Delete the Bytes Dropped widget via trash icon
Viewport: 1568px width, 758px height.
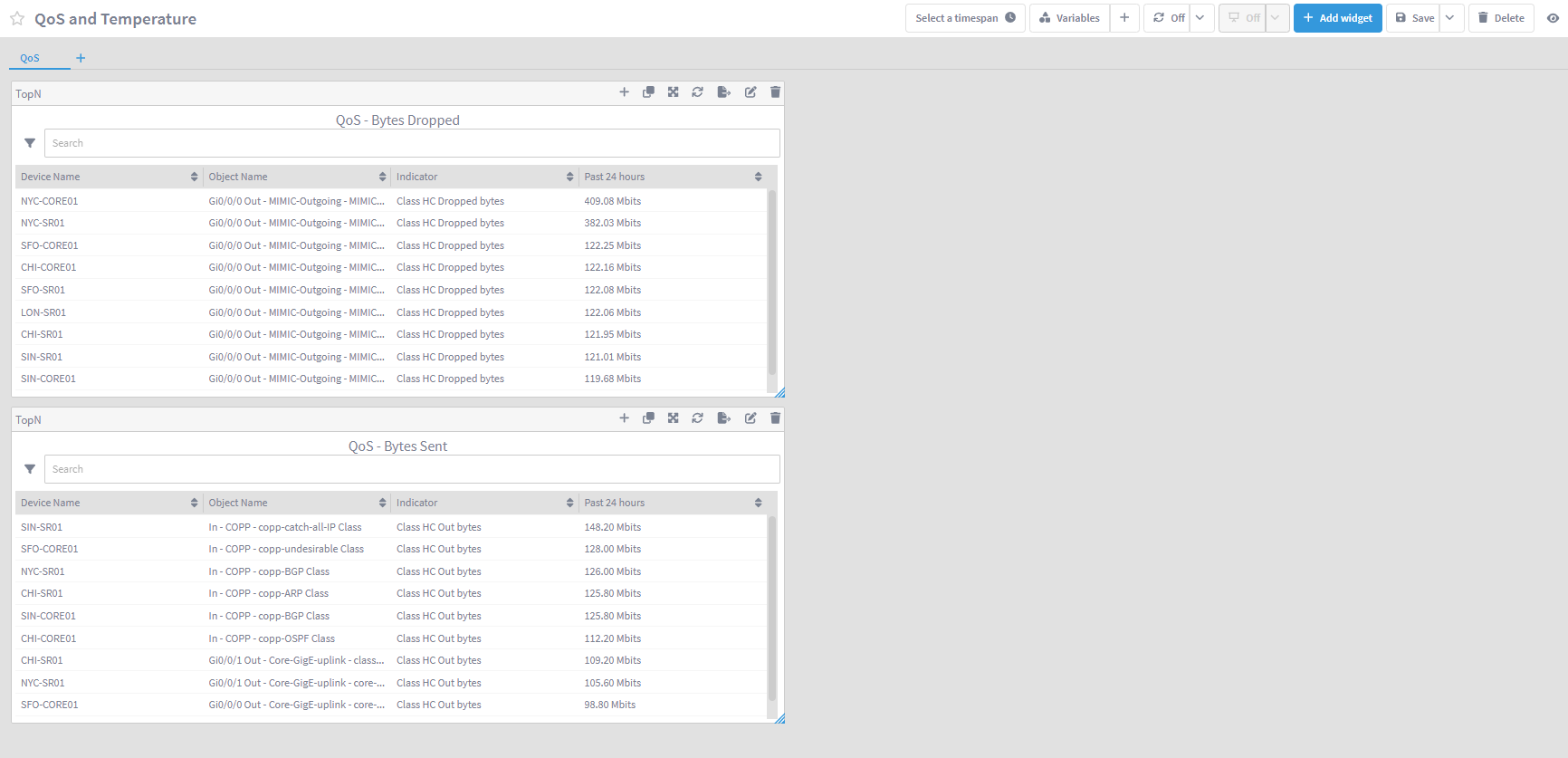click(x=775, y=92)
